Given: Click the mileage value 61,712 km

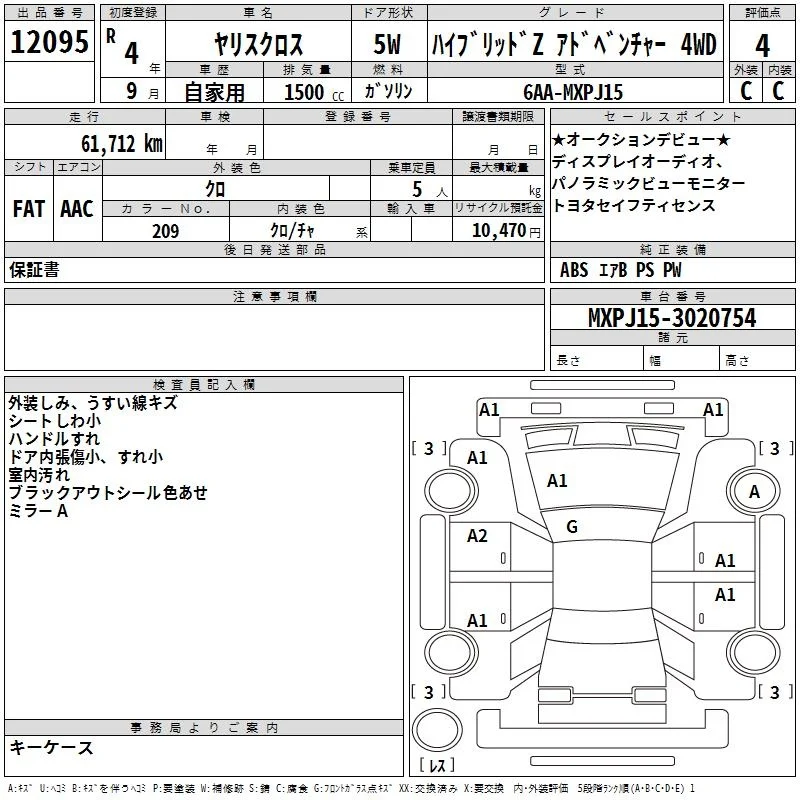Looking at the screenshot, I should pos(122,144).
